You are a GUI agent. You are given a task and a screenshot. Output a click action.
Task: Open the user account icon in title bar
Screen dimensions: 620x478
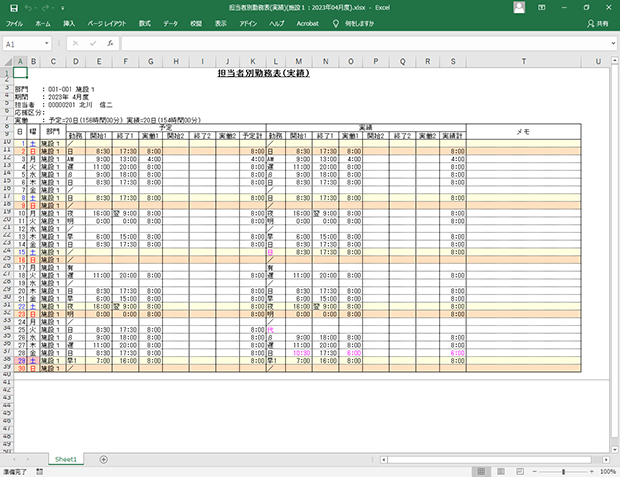pyautogui.click(x=521, y=7)
